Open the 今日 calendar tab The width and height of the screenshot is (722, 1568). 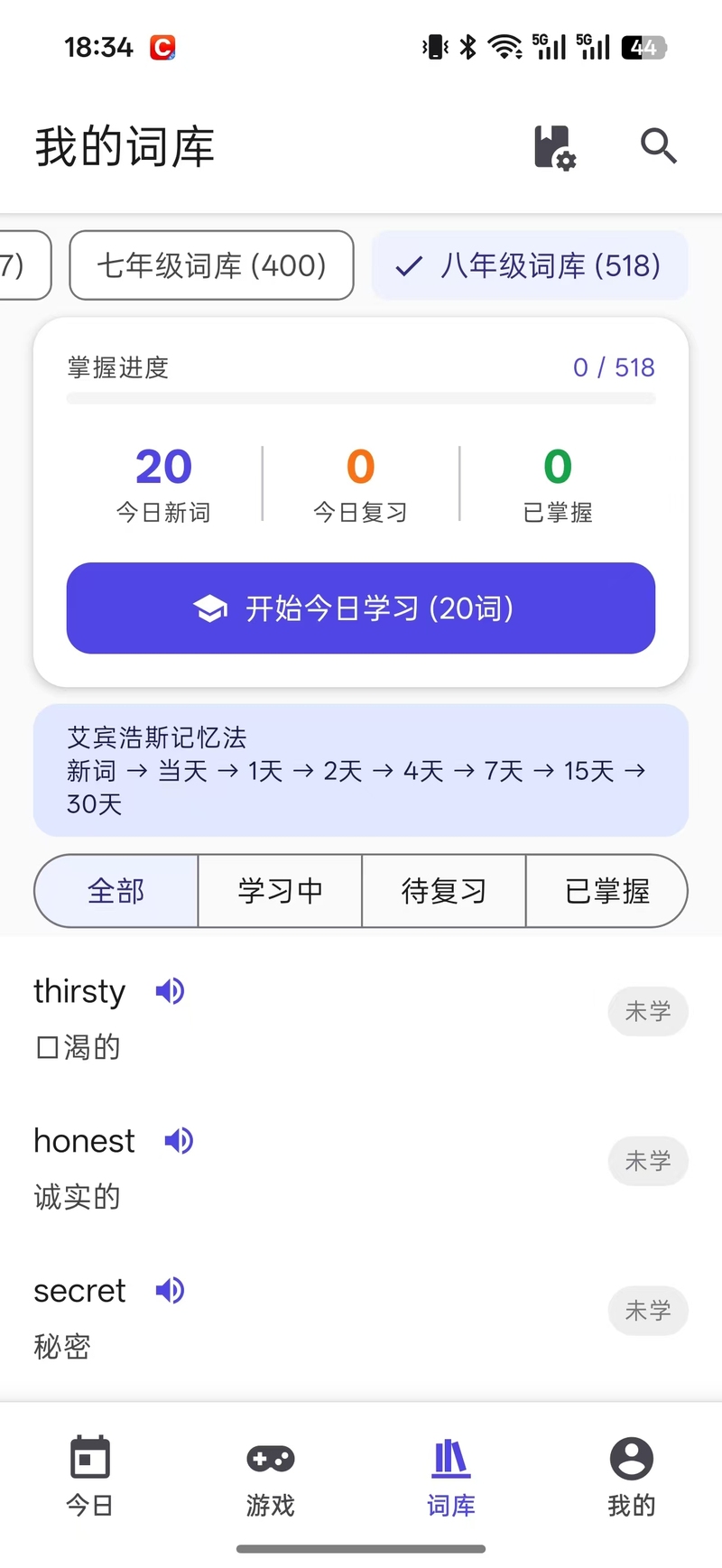pyautogui.click(x=90, y=1471)
